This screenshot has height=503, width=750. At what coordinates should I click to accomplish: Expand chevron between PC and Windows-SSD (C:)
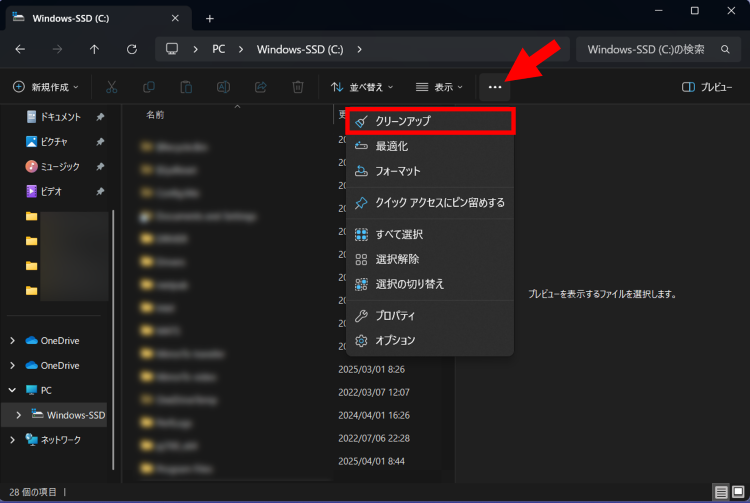241,49
